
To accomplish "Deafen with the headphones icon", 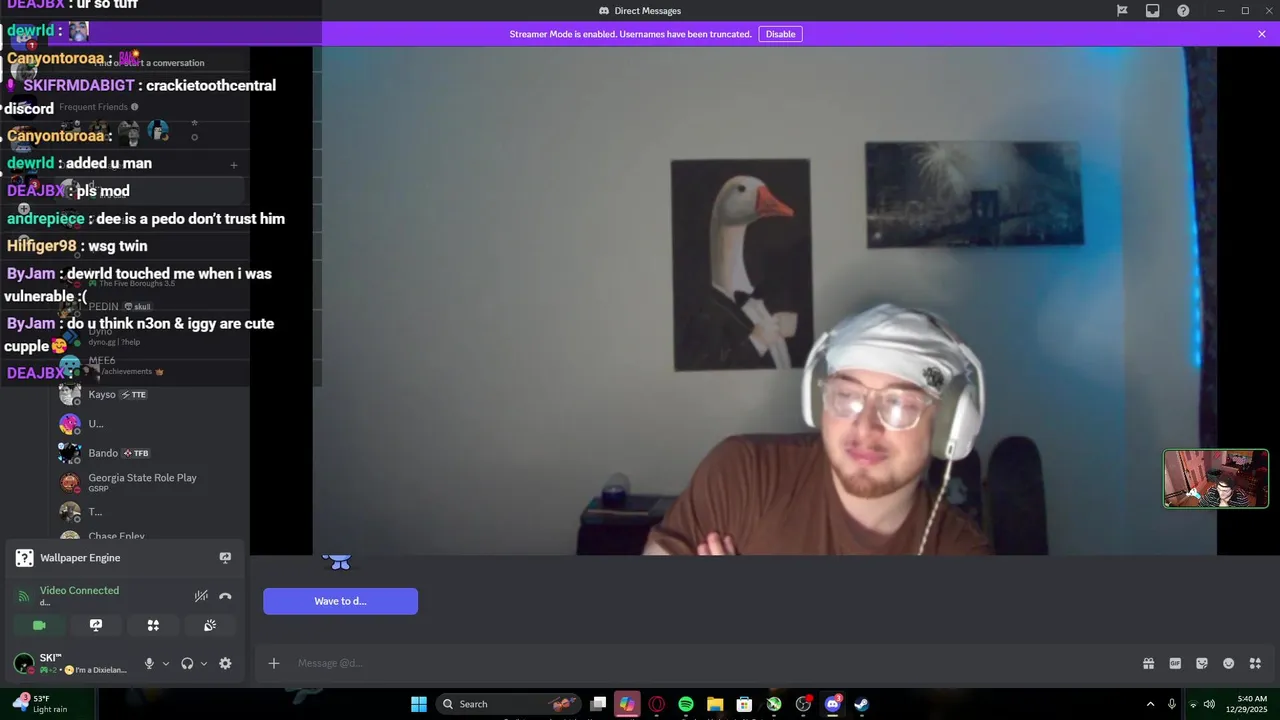I will coord(187,663).
